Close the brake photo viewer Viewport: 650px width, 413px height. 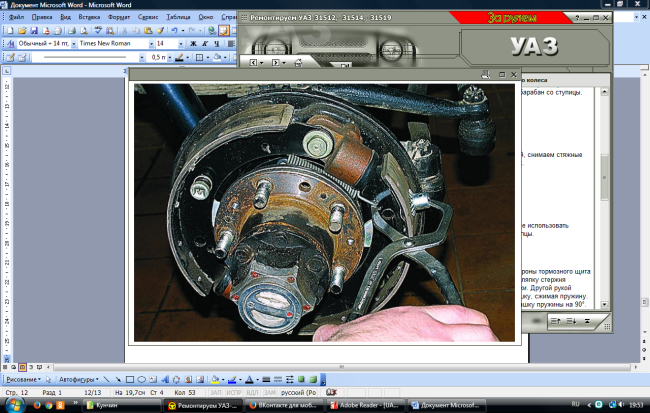pos(514,75)
